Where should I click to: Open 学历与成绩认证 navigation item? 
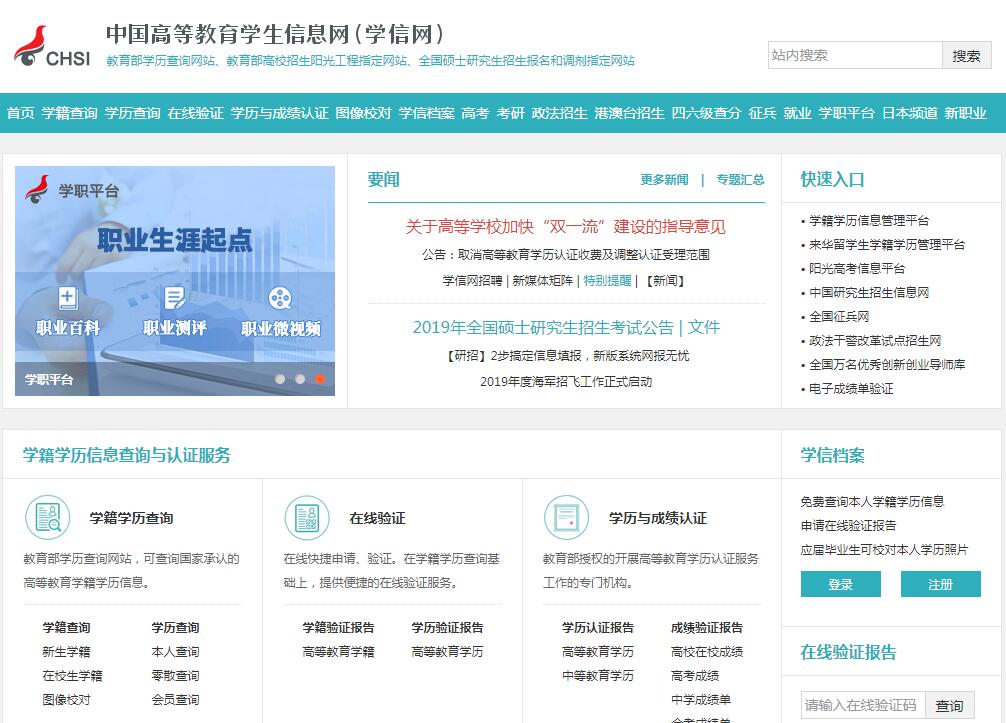click(x=279, y=114)
